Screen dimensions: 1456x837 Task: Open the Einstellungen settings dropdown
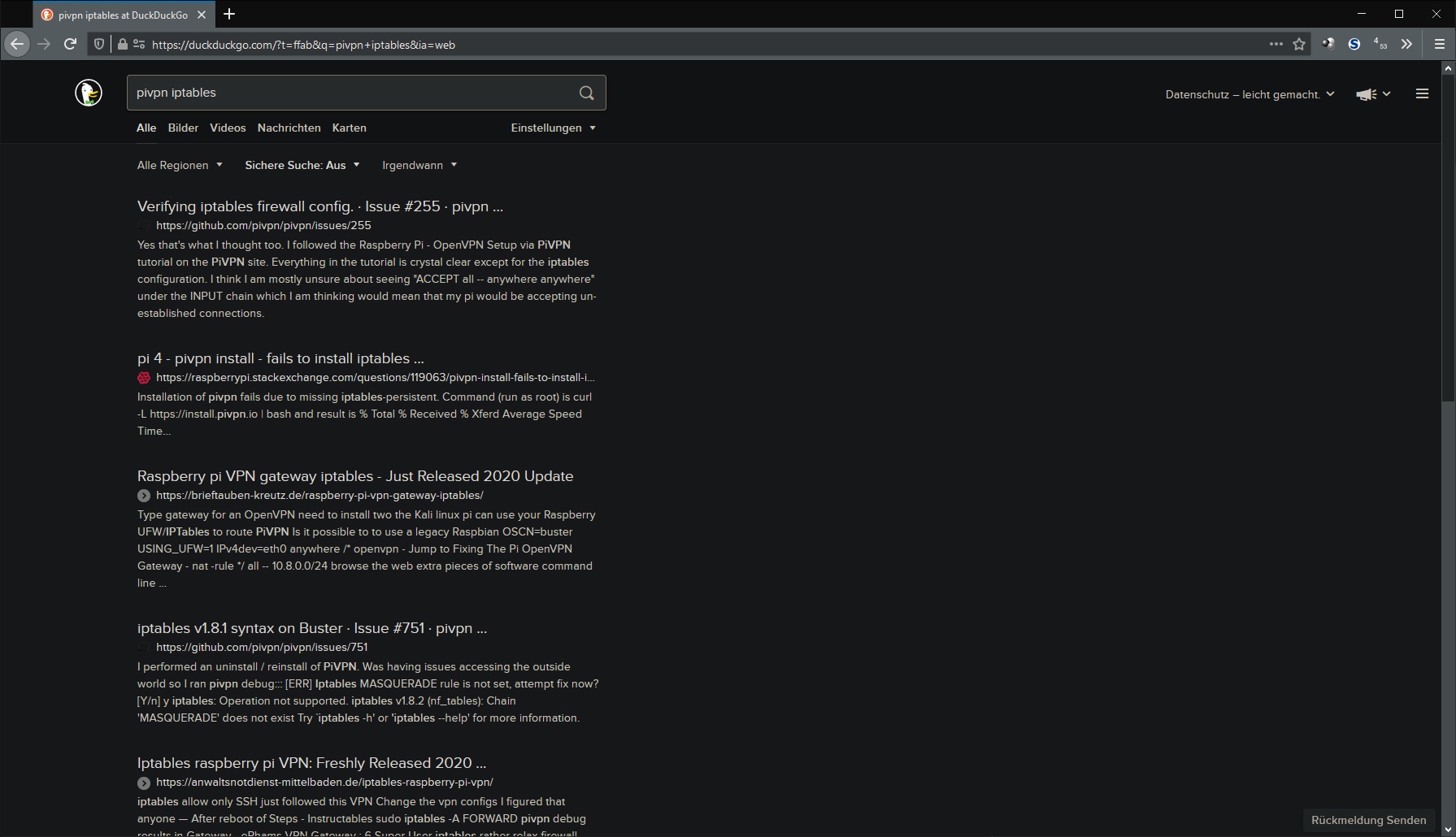click(553, 128)
